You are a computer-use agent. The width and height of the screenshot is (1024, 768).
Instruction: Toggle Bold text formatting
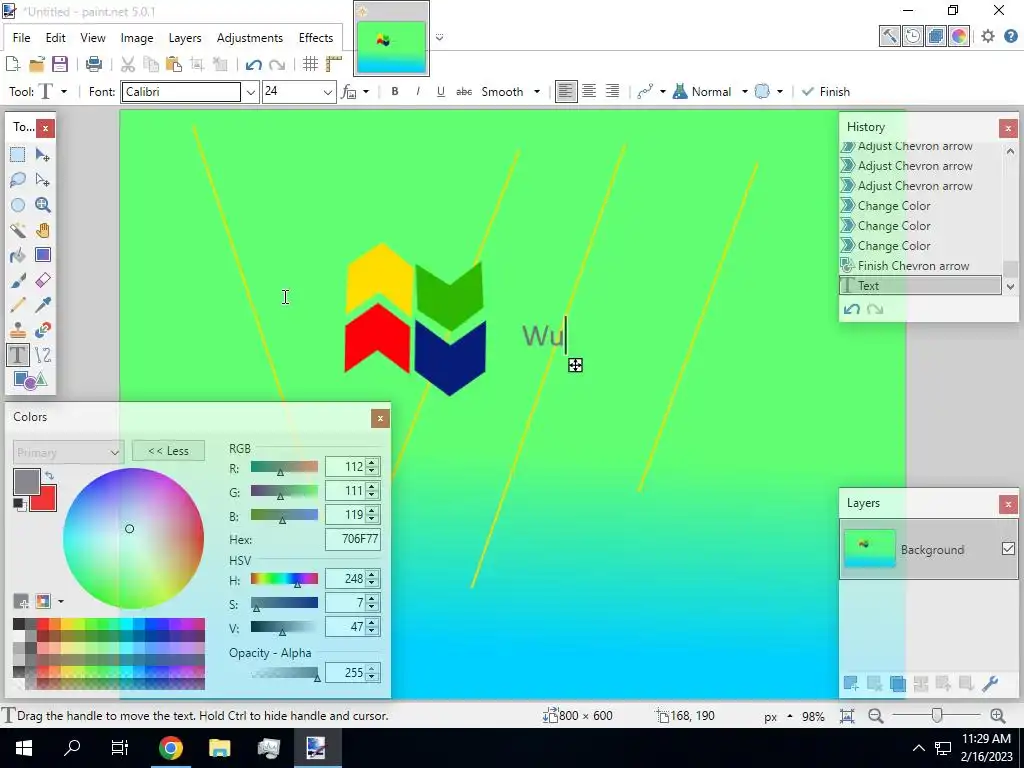click(x=394, y=91)
